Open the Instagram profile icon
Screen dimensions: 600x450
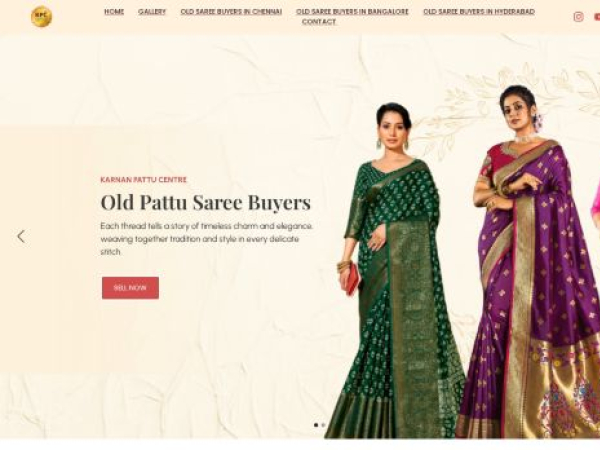click(x=578, y=17)
